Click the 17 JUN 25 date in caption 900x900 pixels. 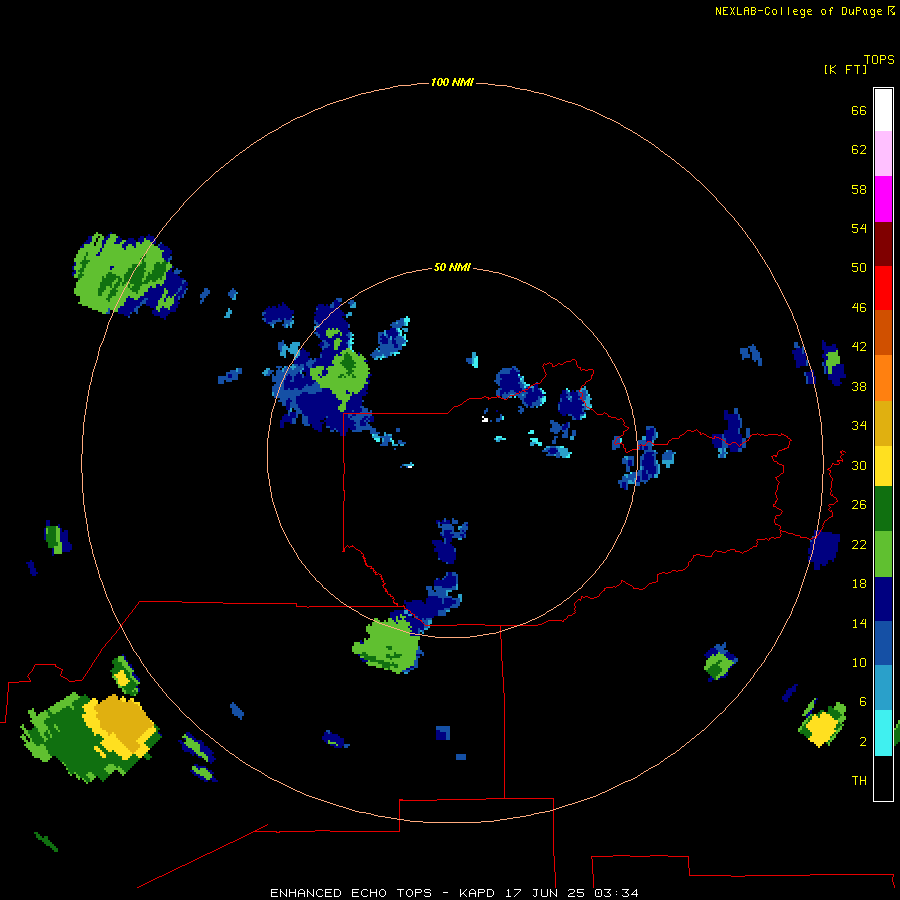(545, 893)
